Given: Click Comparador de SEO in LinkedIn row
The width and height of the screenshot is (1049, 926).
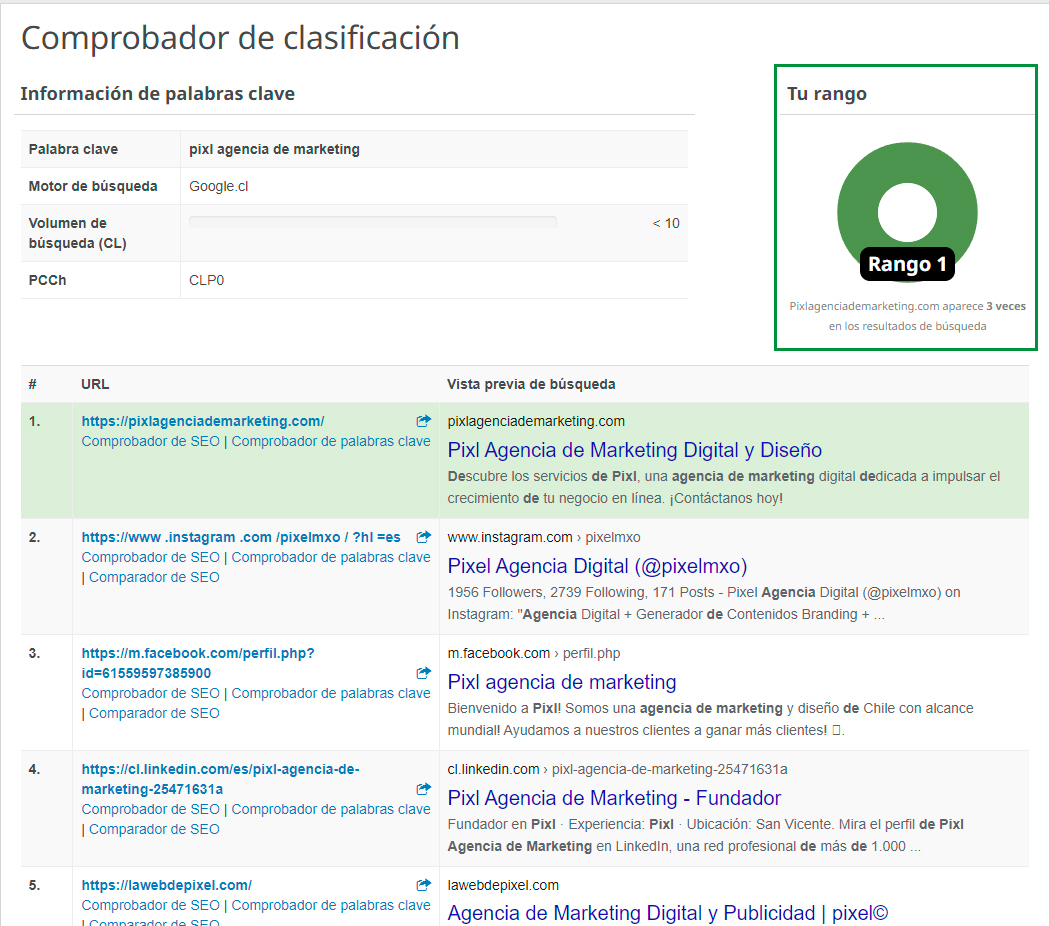Looking at the screenshot, I should 154,830.
